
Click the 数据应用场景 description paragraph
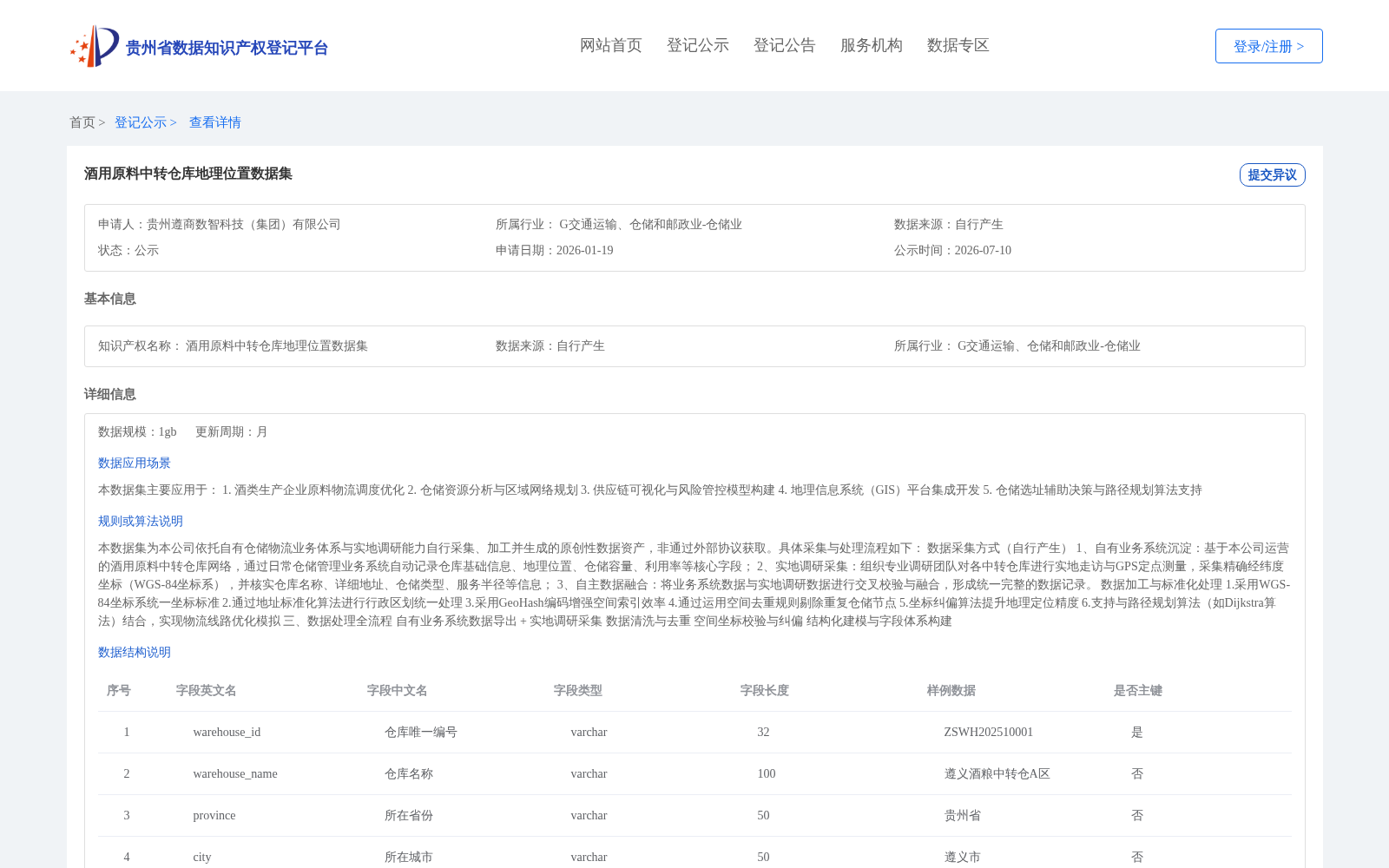[650, 490]
